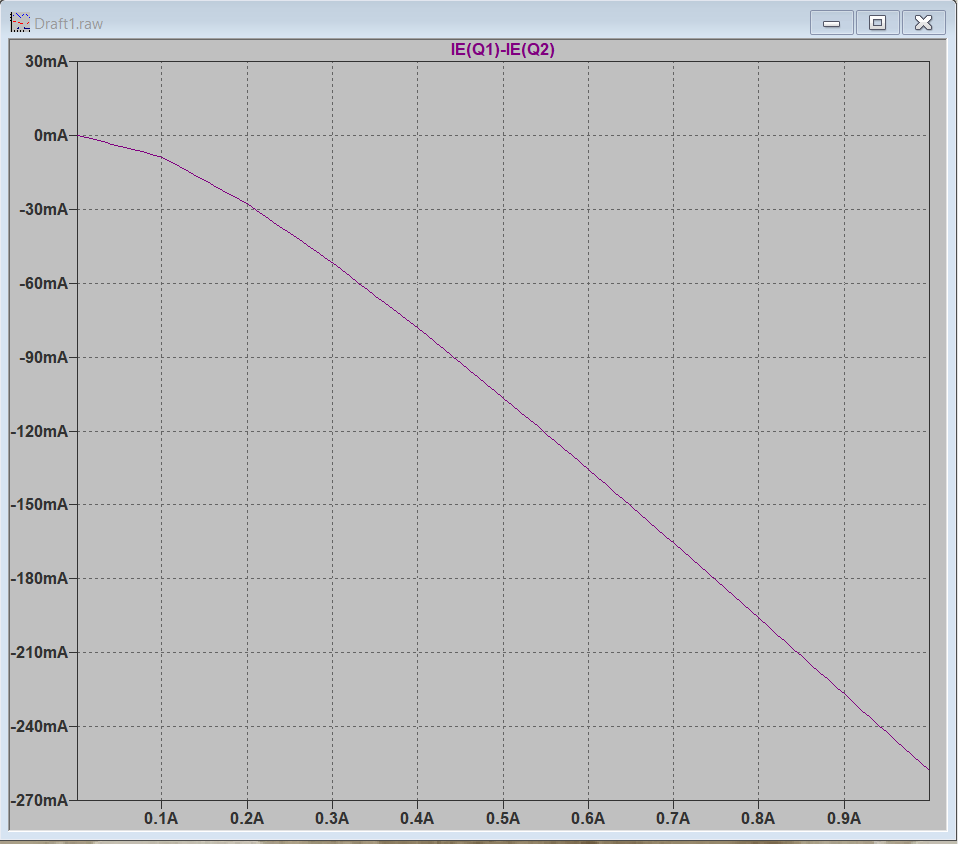Click the -270mA vertical axis label
958x844 pixels.
point(39,801)
